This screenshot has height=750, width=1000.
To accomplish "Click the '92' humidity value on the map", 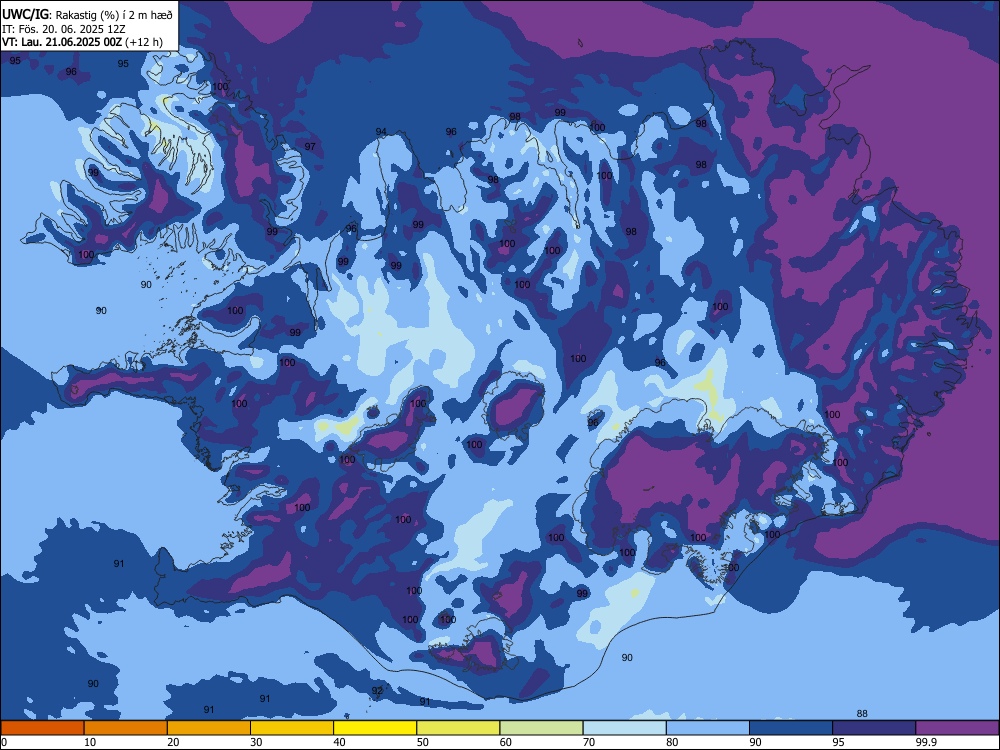I will [x=377, y=691].
